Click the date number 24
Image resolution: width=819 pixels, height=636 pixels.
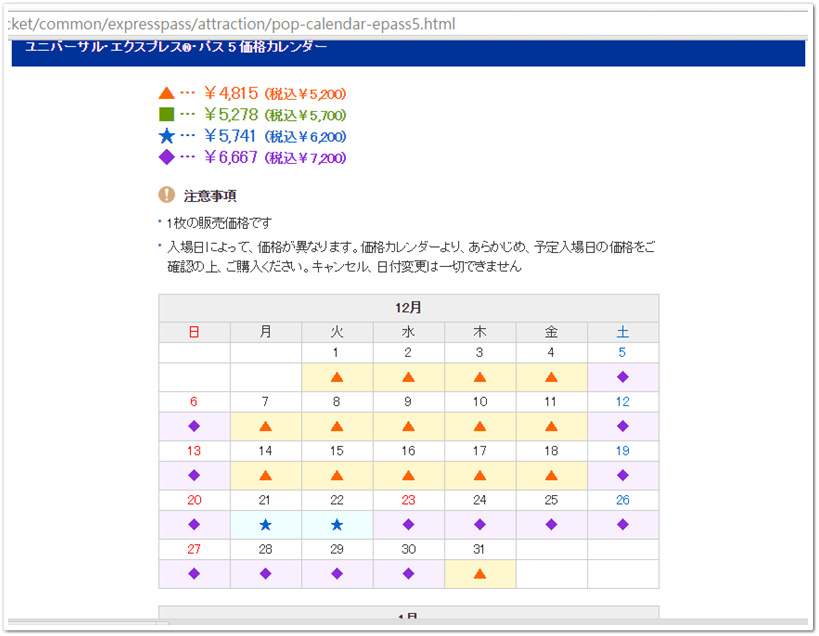pos(479,500)
